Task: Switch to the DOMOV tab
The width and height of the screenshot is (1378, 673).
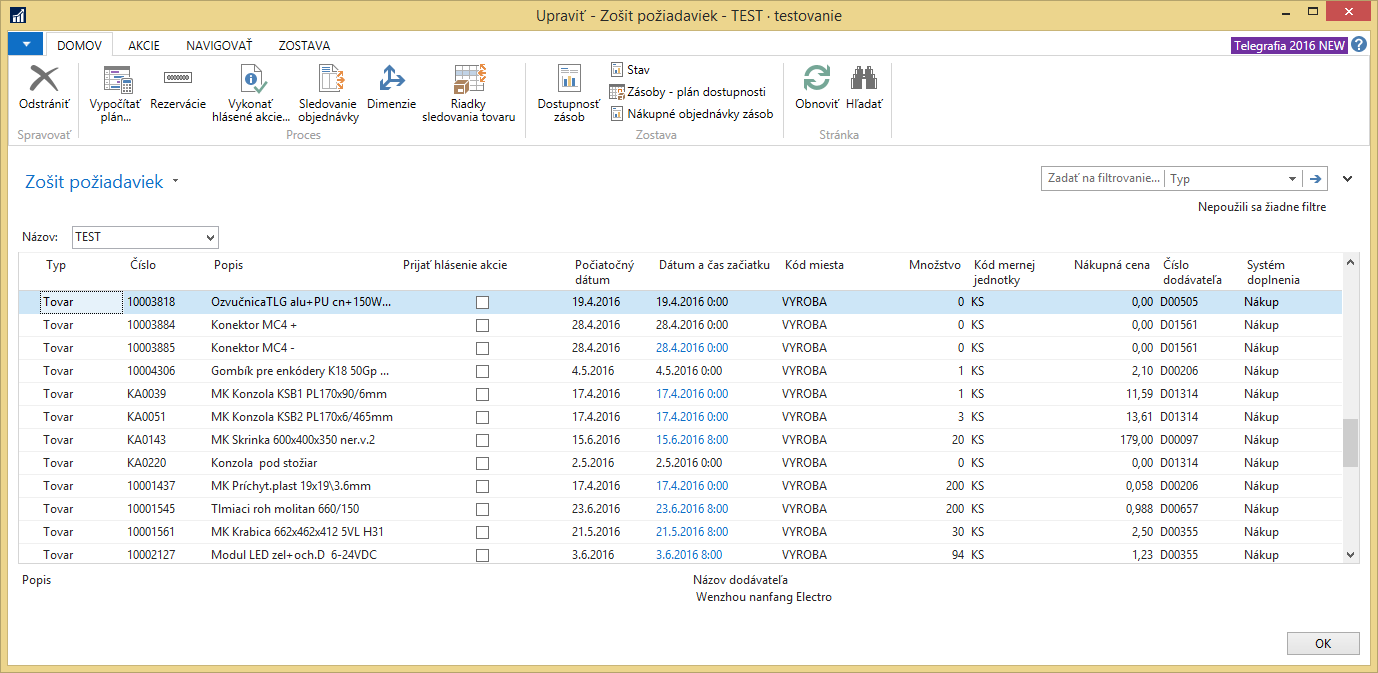Action: click(79, 45)
